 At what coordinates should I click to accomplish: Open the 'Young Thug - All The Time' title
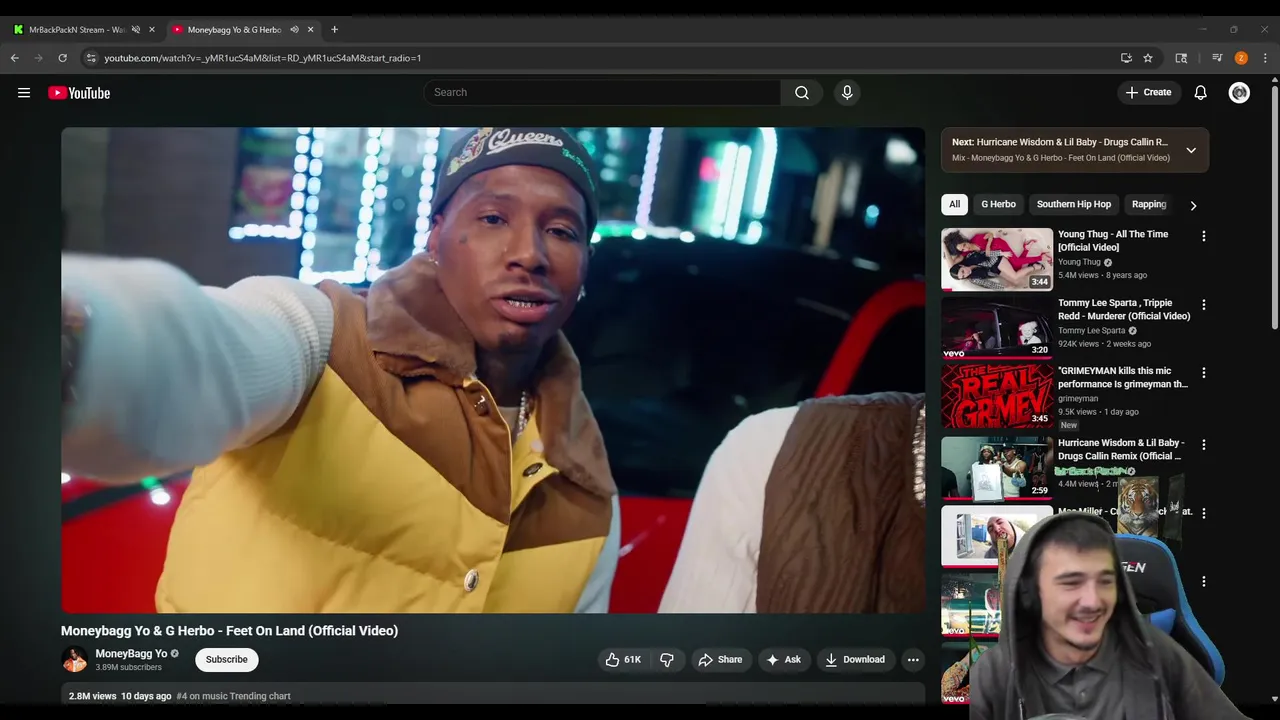pos(1113,241)
